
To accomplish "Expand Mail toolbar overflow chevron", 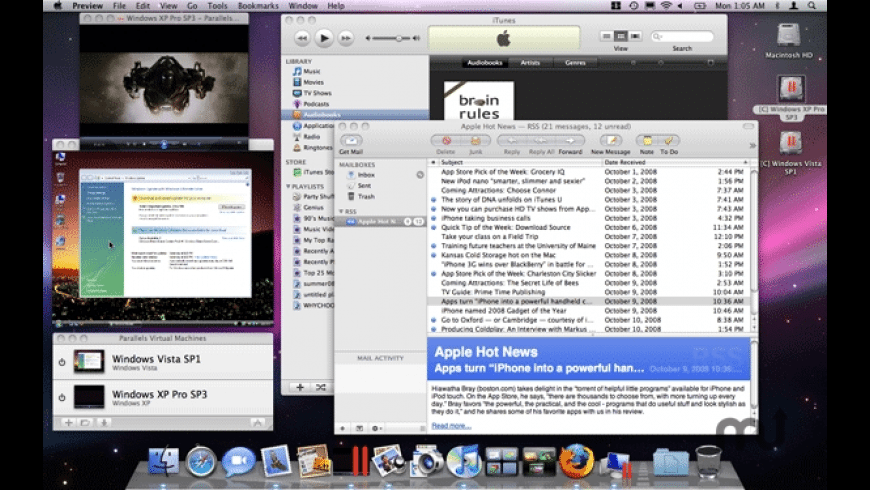I will [x=752, y=144].
